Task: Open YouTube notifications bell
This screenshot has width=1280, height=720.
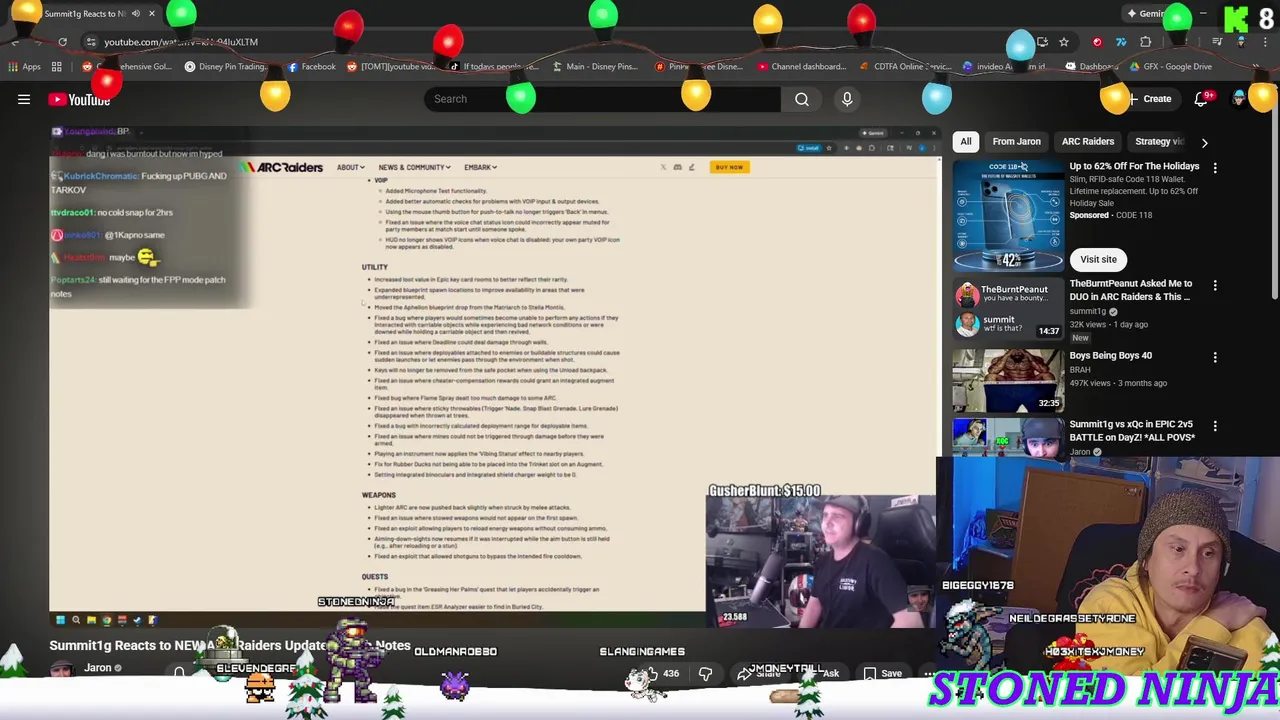Action: 1201,99
